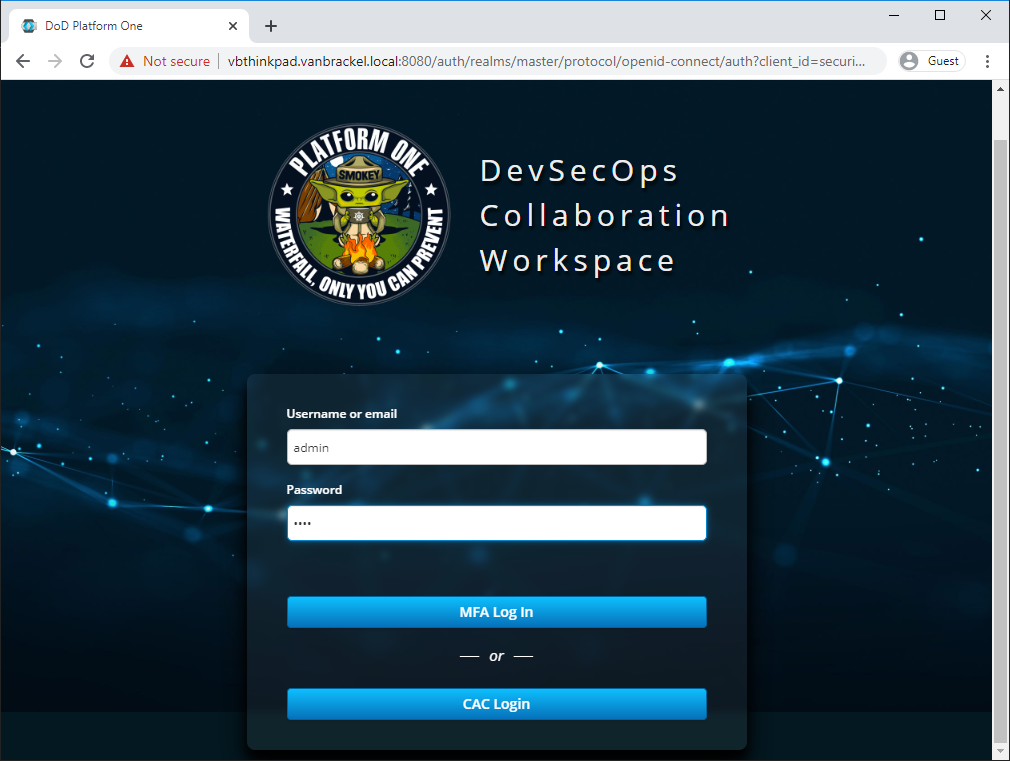Click the back navigation arrow
The height and width of the screenshot is (761, 1010).
(22, 60)
